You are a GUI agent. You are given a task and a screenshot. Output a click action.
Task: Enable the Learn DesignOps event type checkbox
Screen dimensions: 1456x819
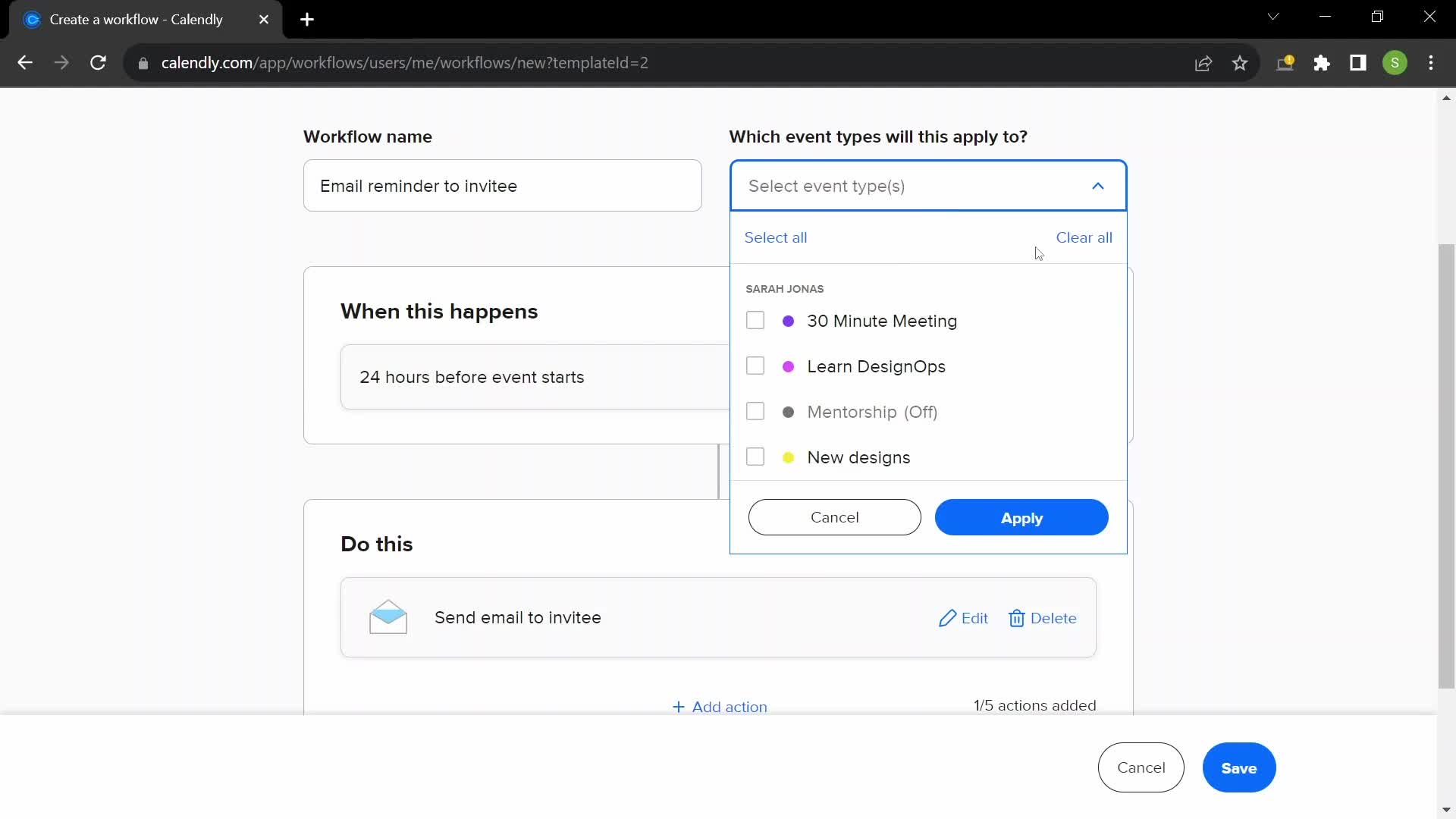pos(756,366)
